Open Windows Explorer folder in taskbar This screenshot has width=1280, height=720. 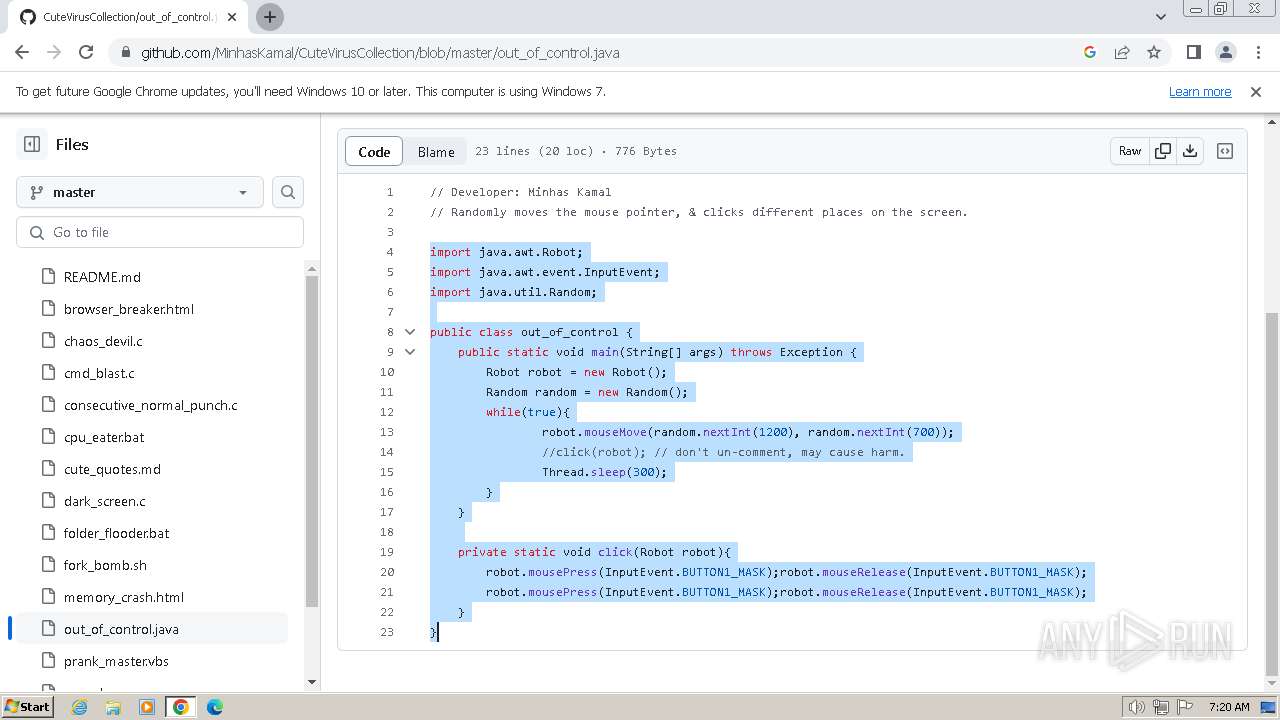pyautogui.click(x=113, y=707)
